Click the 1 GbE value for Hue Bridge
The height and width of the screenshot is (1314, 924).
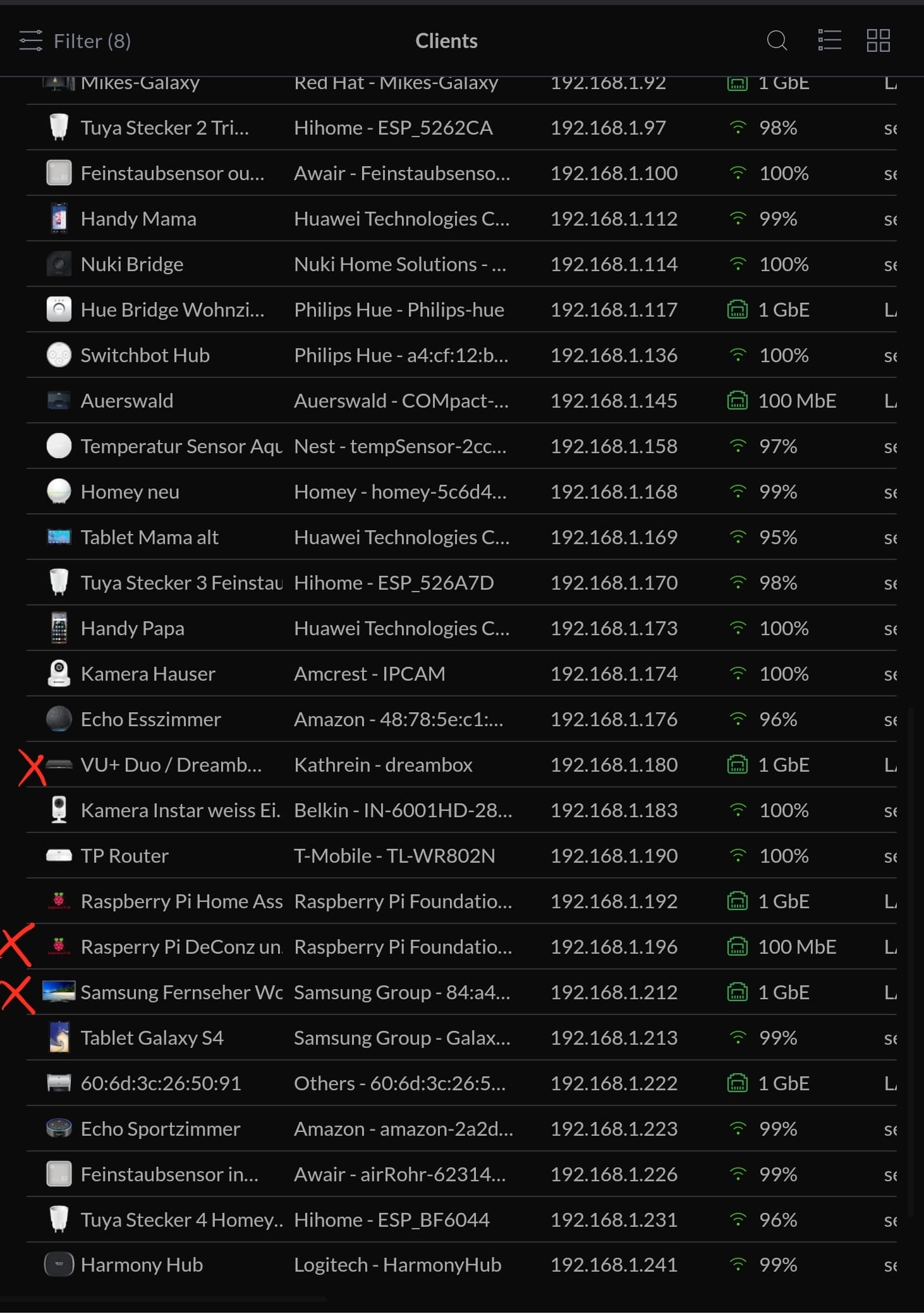(784, 310)
